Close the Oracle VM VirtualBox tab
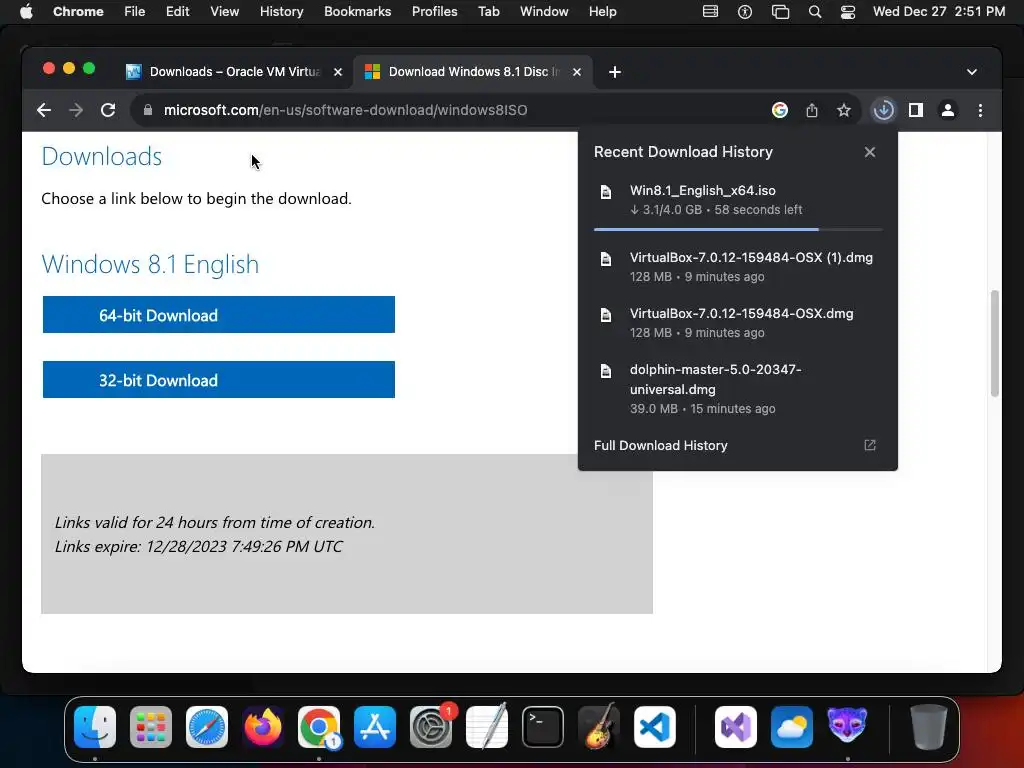The width and height of the screenshot is (1024, 768). click(338, 72)
